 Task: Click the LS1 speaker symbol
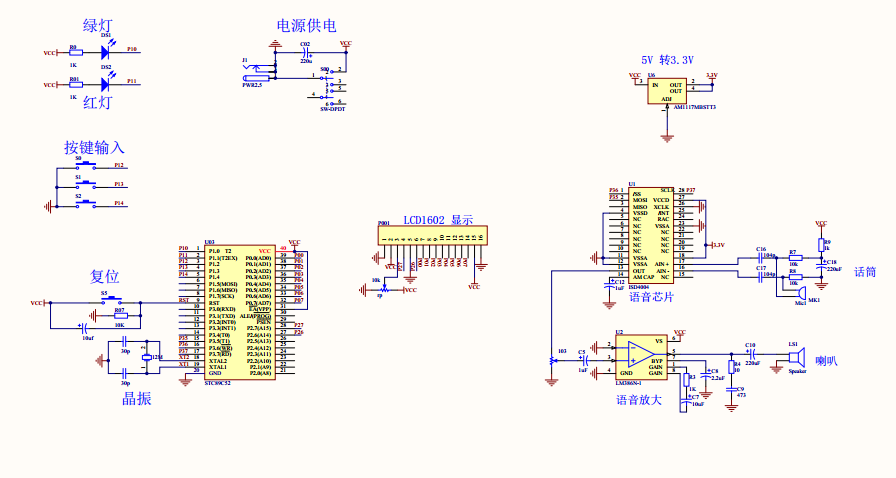797,358
